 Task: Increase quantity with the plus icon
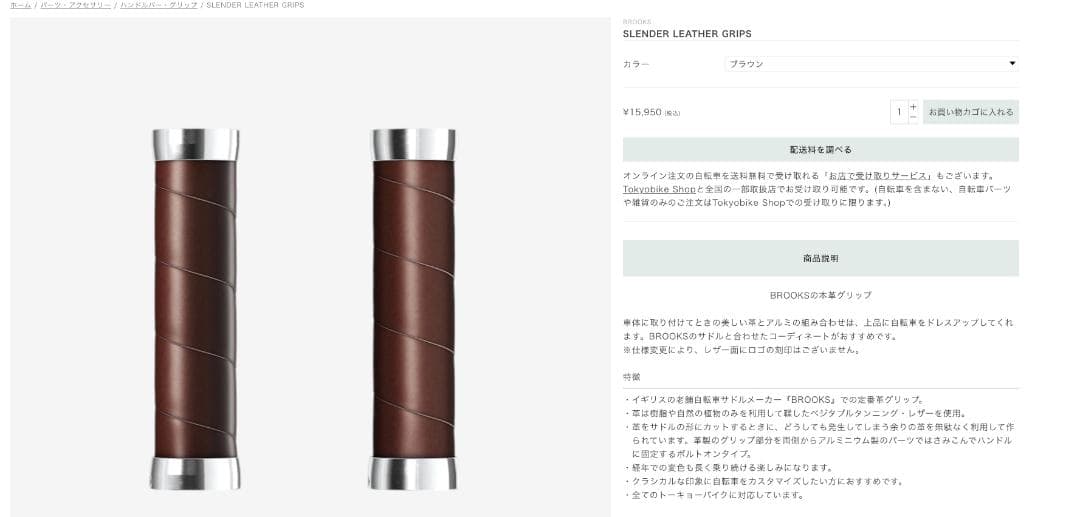913,107
